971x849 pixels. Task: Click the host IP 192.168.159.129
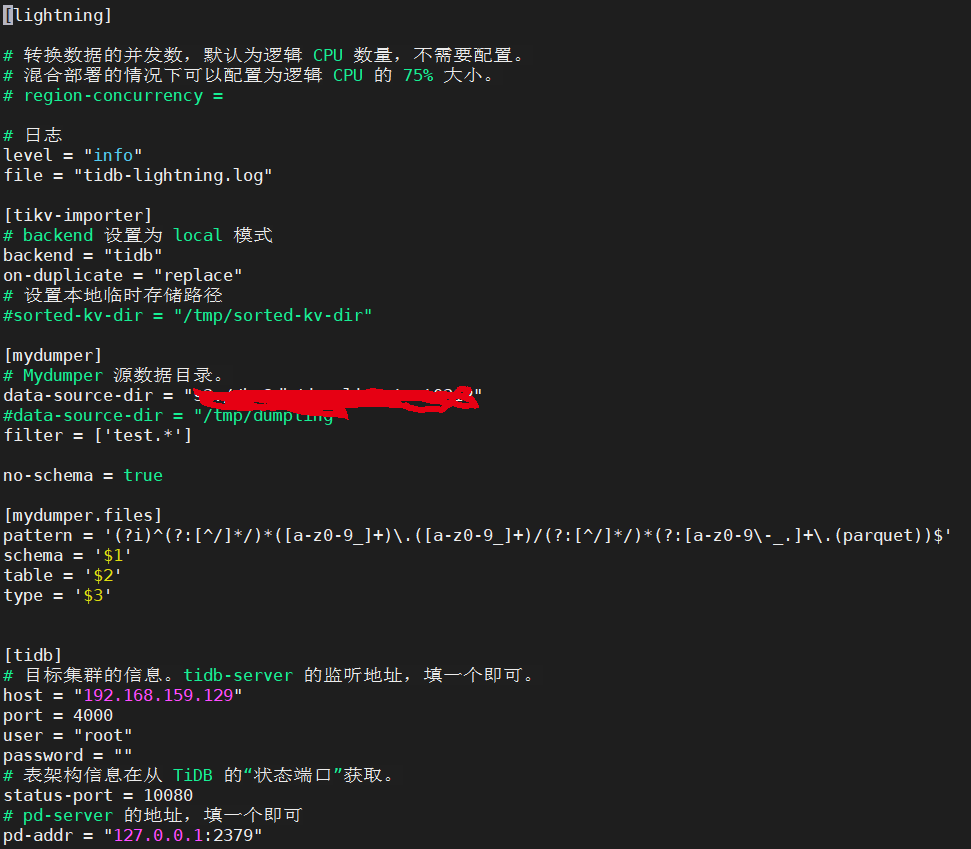click(x=159, y=695)
